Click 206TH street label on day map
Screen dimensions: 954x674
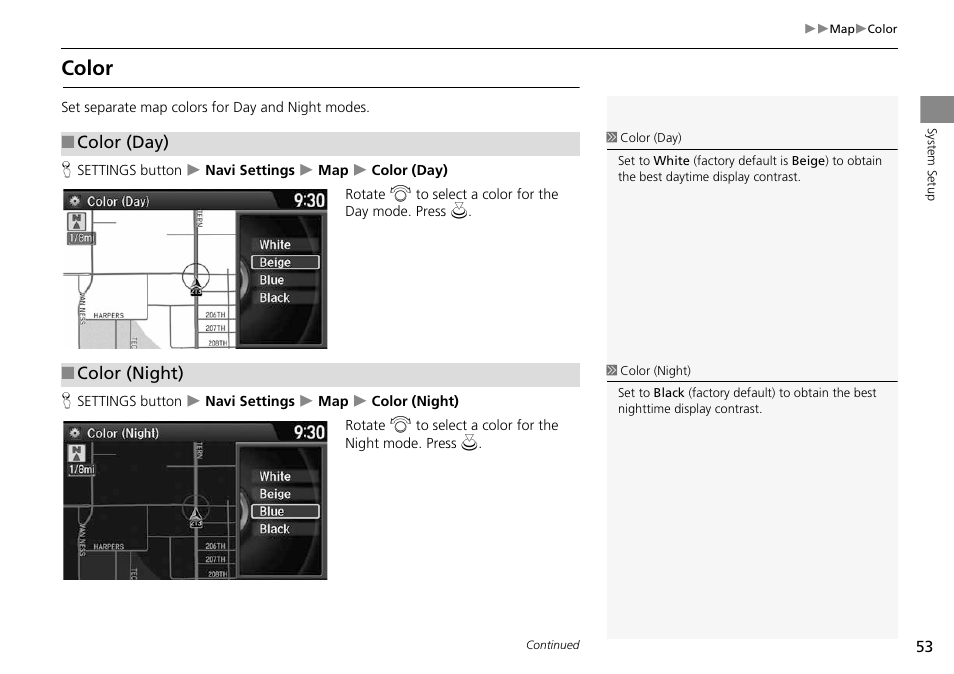(215, 314)
